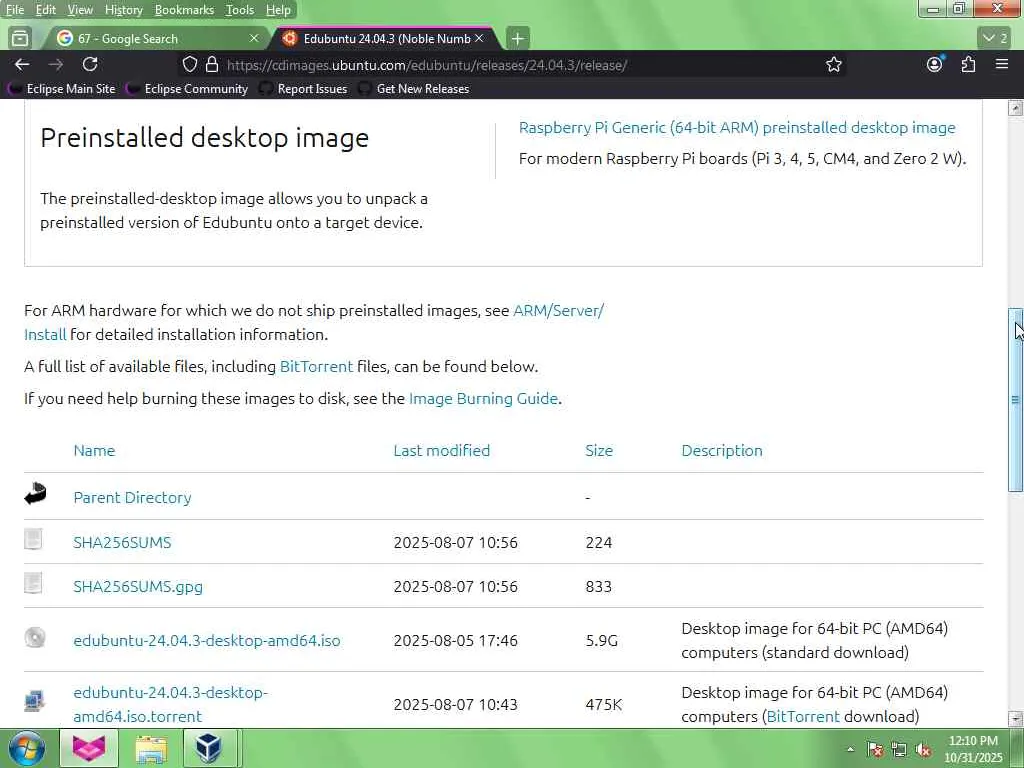The image size is (1024, 768).
Task: Download the SHA256SUMS file
Action: click(x=122, y=543)
